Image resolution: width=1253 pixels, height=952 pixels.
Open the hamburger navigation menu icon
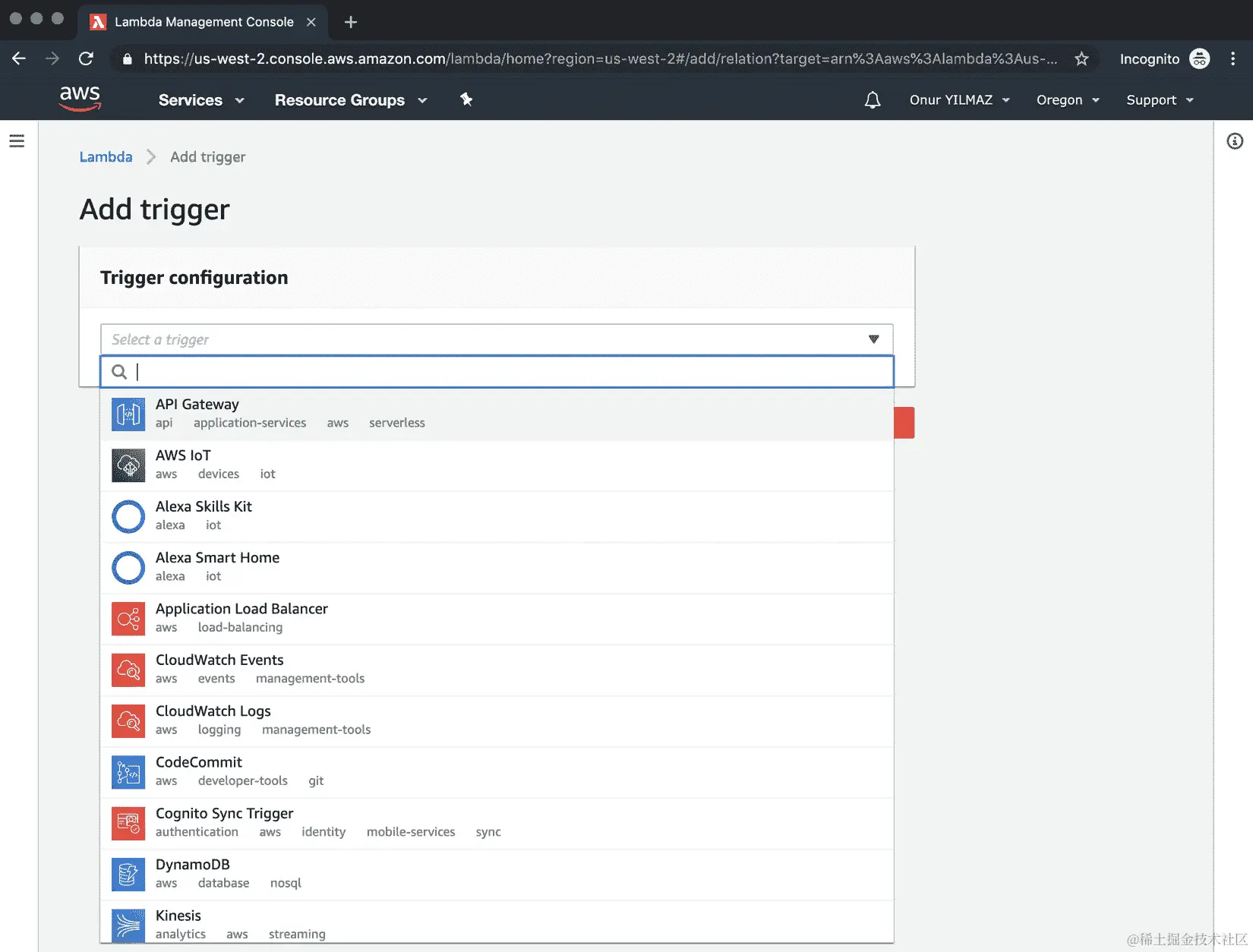17,140
